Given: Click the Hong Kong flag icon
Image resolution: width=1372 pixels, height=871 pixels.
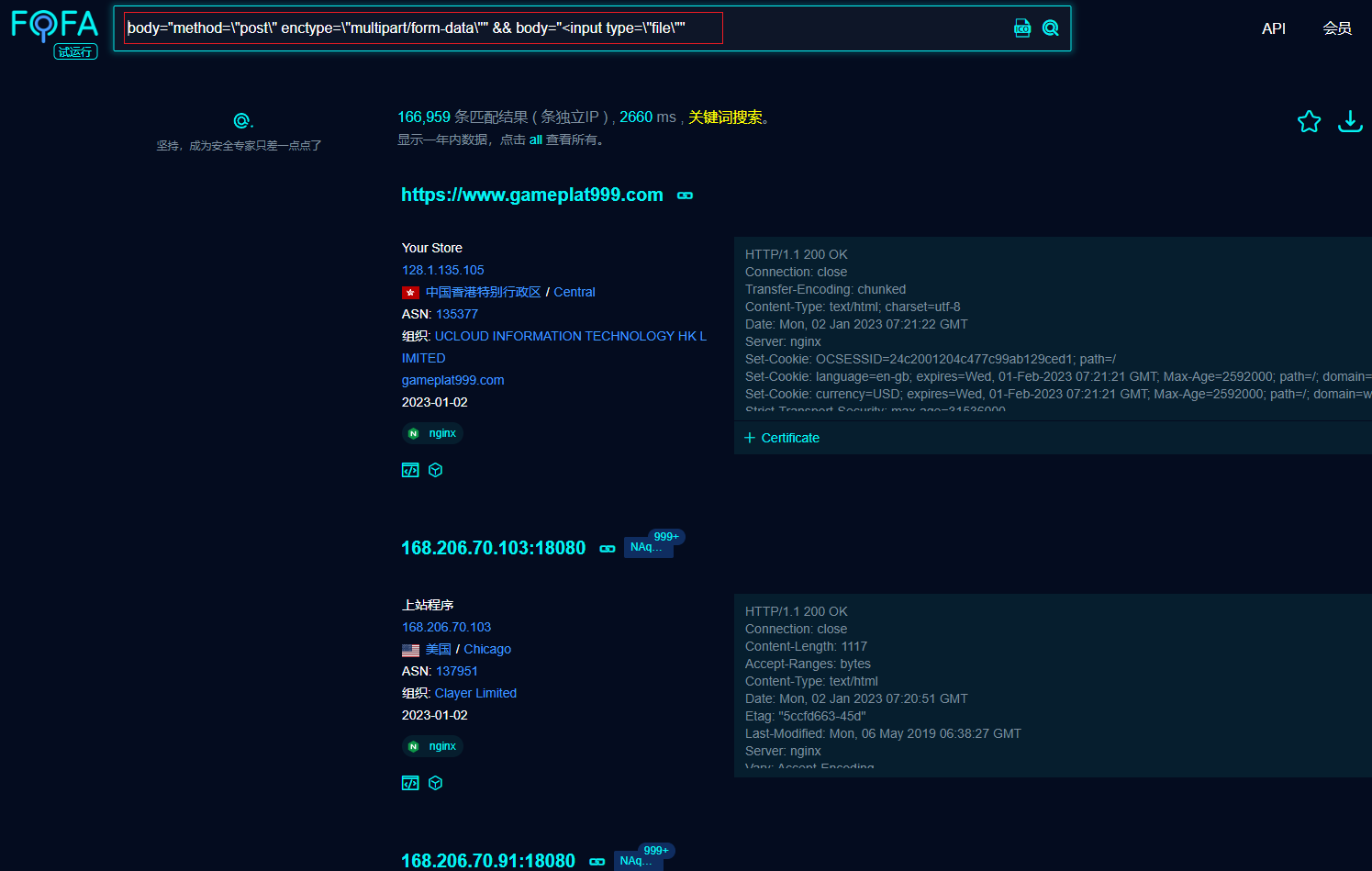Looking at the screenshot, I should tap(410, 293).
